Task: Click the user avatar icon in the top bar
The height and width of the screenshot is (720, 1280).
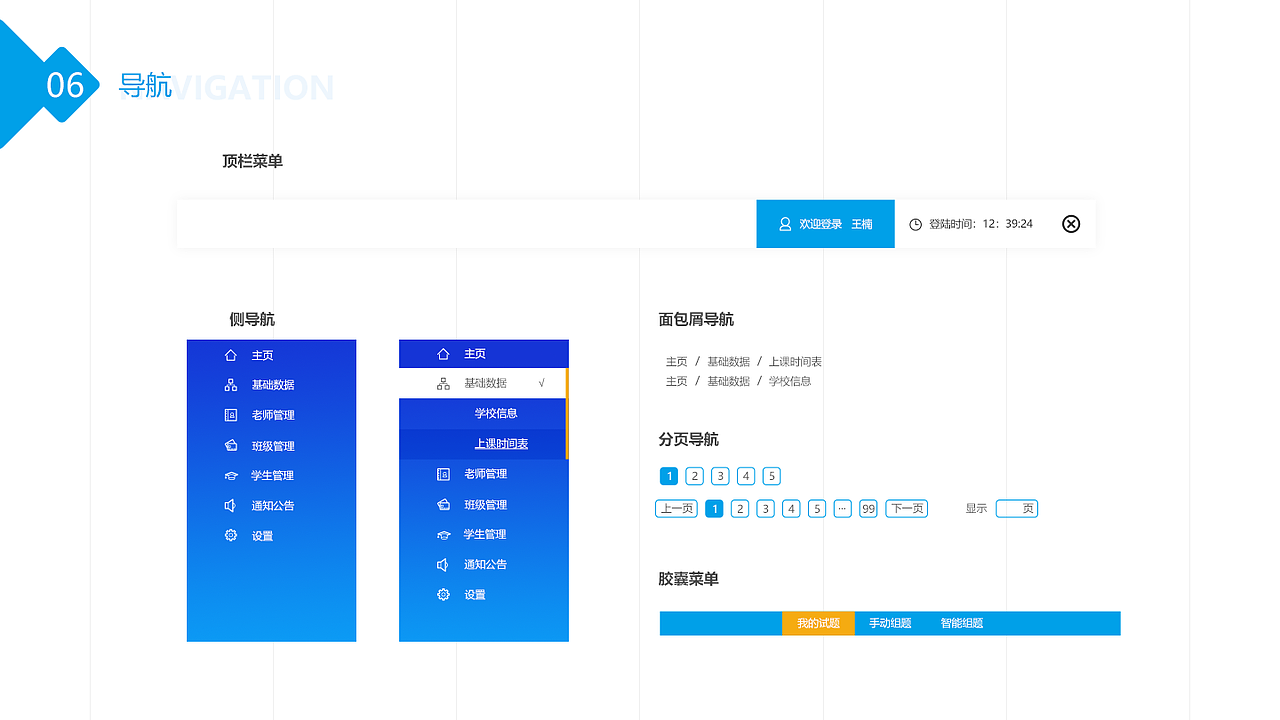Action: 785,224
